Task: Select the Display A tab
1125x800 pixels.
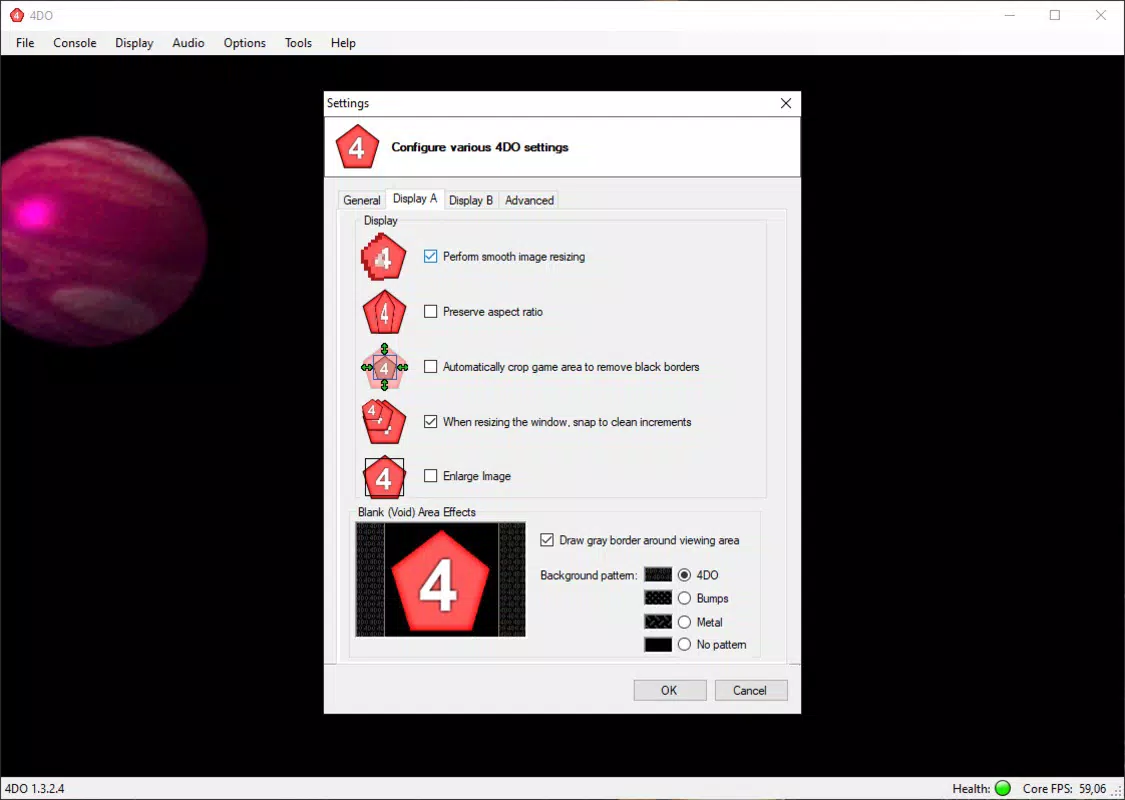Action: (415, 199)
